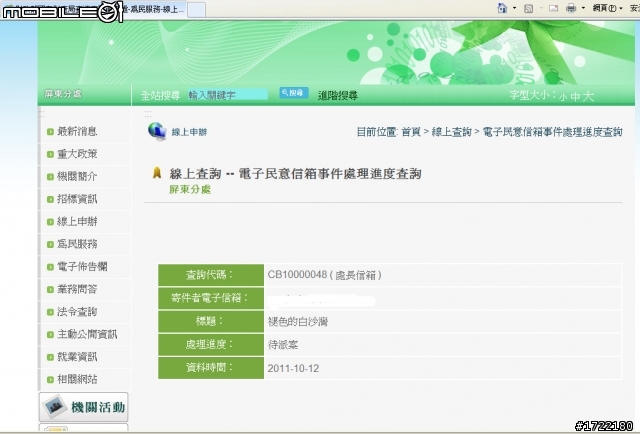This screenshot has width=640, height=434.
Task: Click the blue 搜尋 search button
Action: [293, 93]
